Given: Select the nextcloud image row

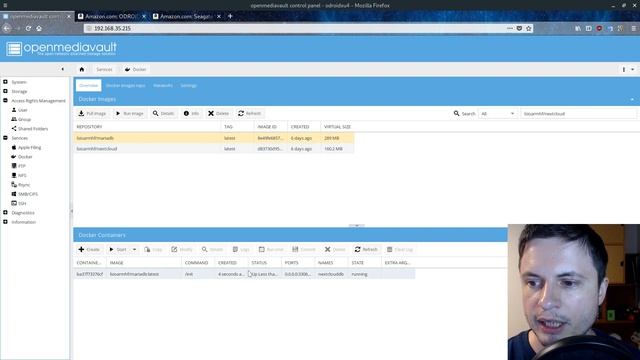Looking at the screenshot, I should (x=214, y=149).
